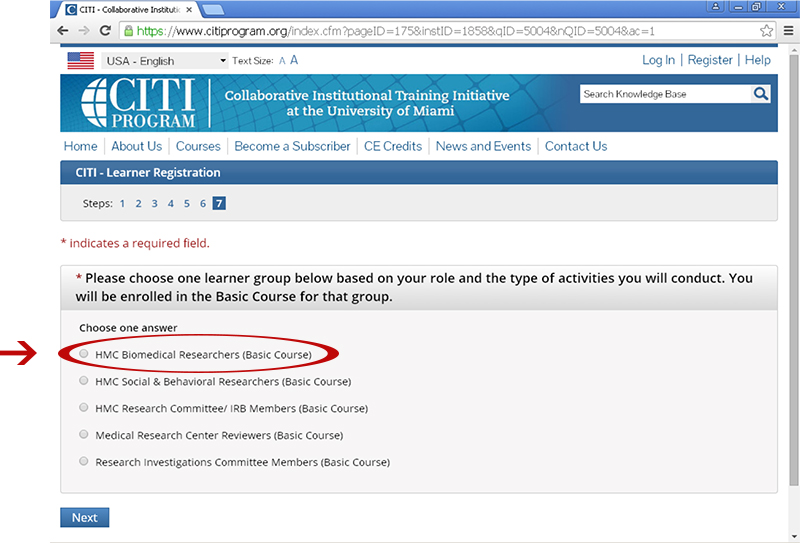
Task: Choose Research Investigations Committee Members option
Action: tap(84, 461)
